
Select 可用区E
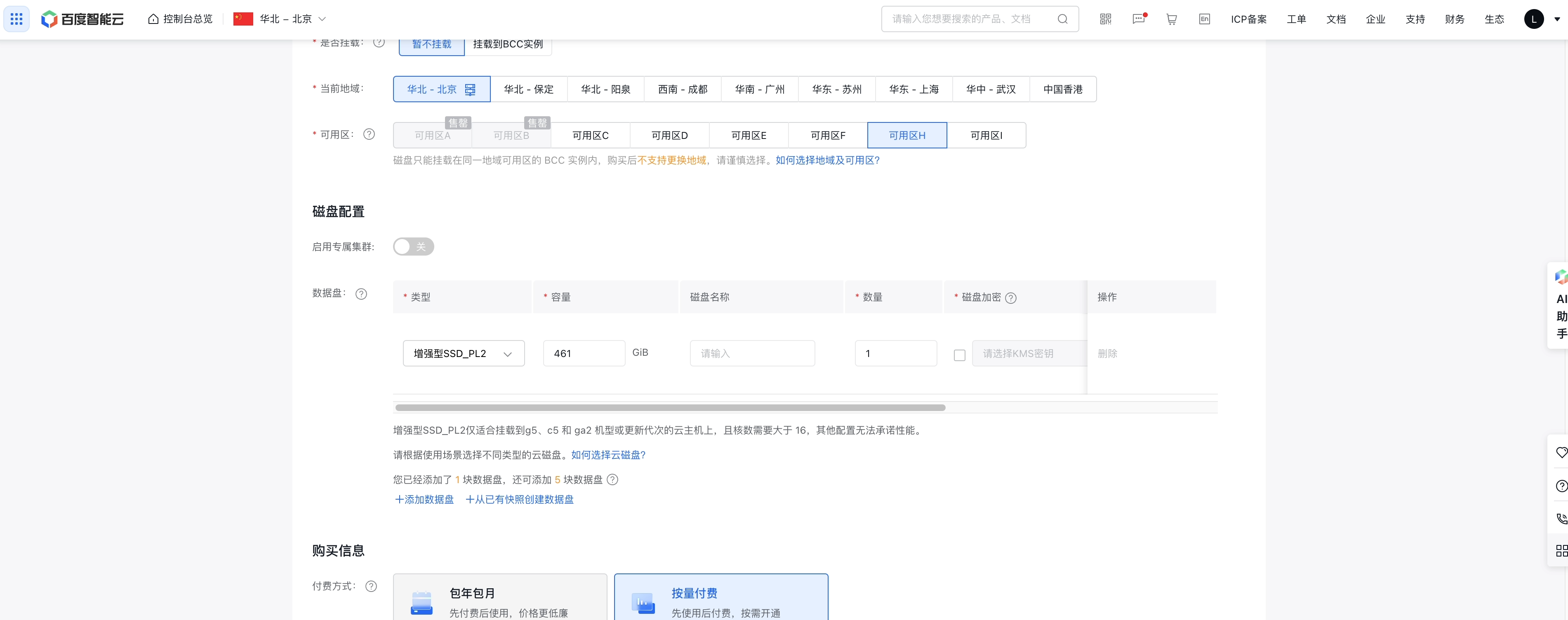(x=749, y=135)
